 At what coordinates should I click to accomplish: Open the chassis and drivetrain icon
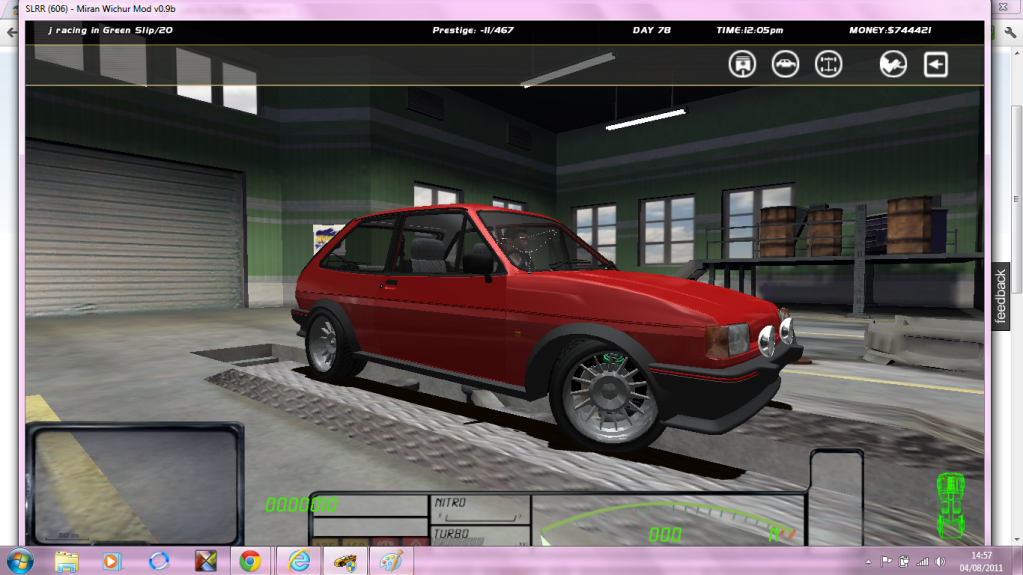point(828,64)
